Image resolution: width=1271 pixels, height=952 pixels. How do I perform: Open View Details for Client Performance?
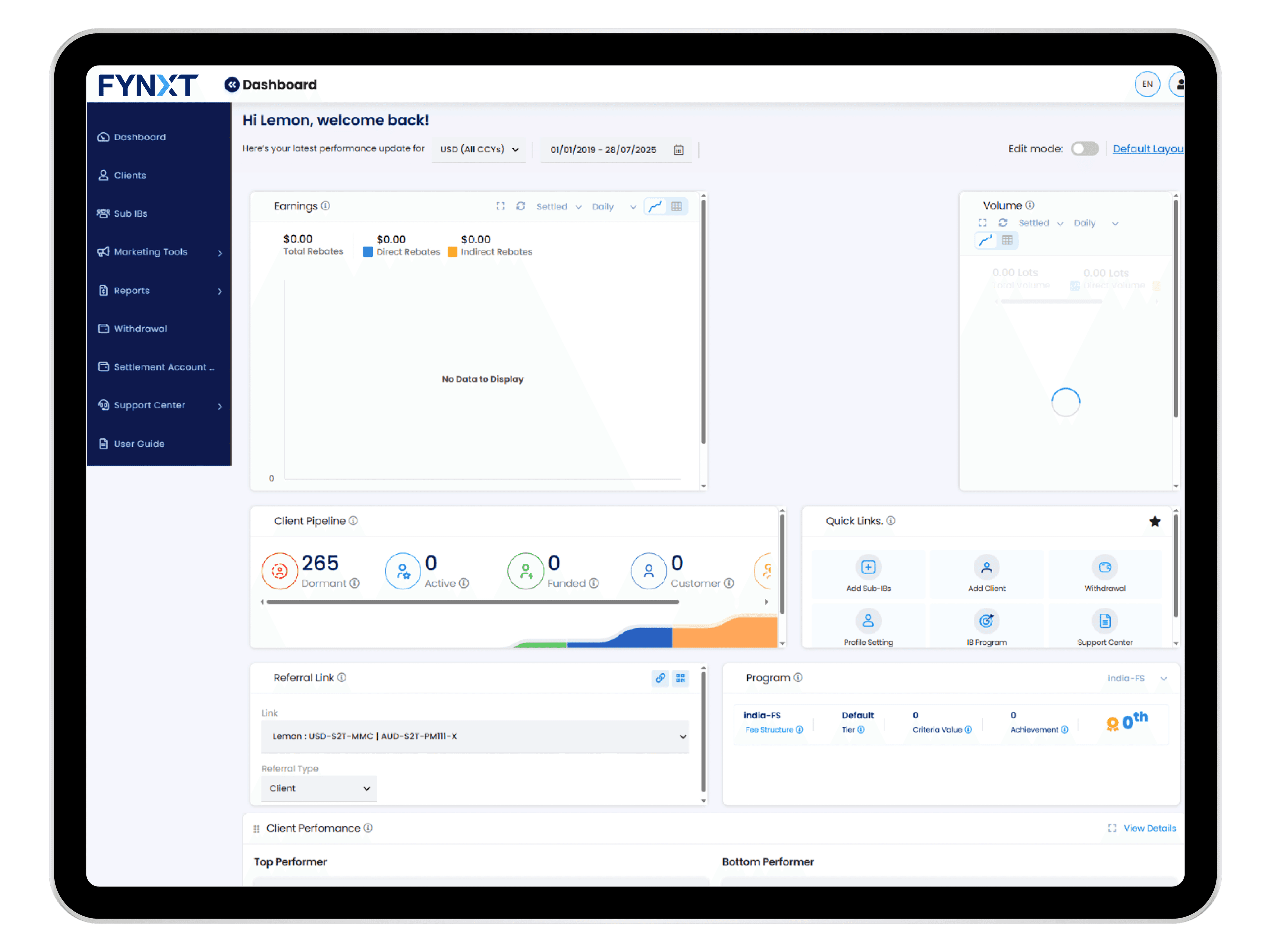point(1149,828)
